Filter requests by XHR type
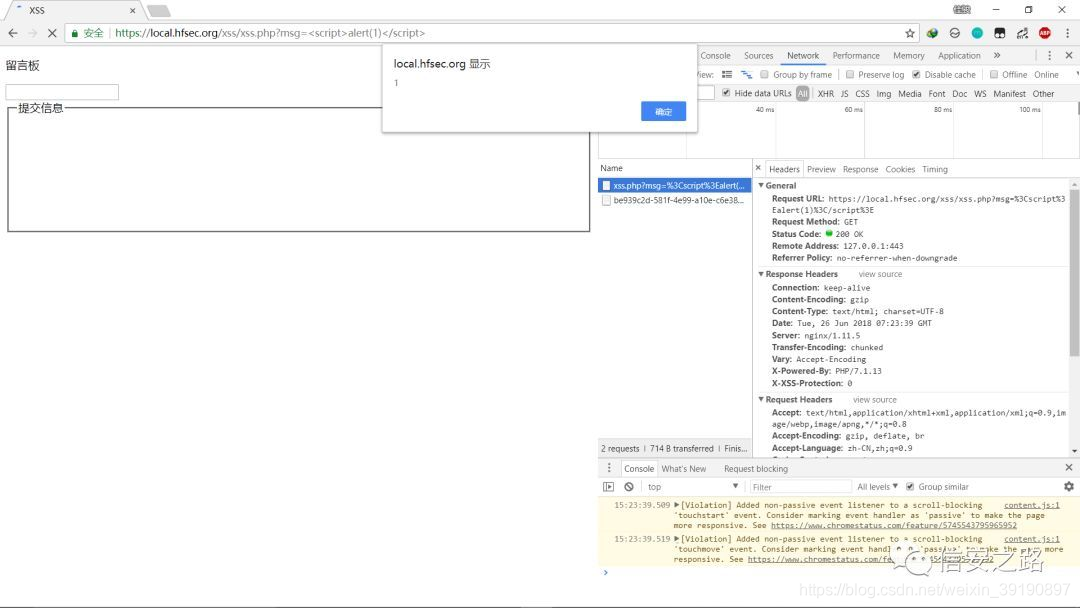 tap(825, 94)
